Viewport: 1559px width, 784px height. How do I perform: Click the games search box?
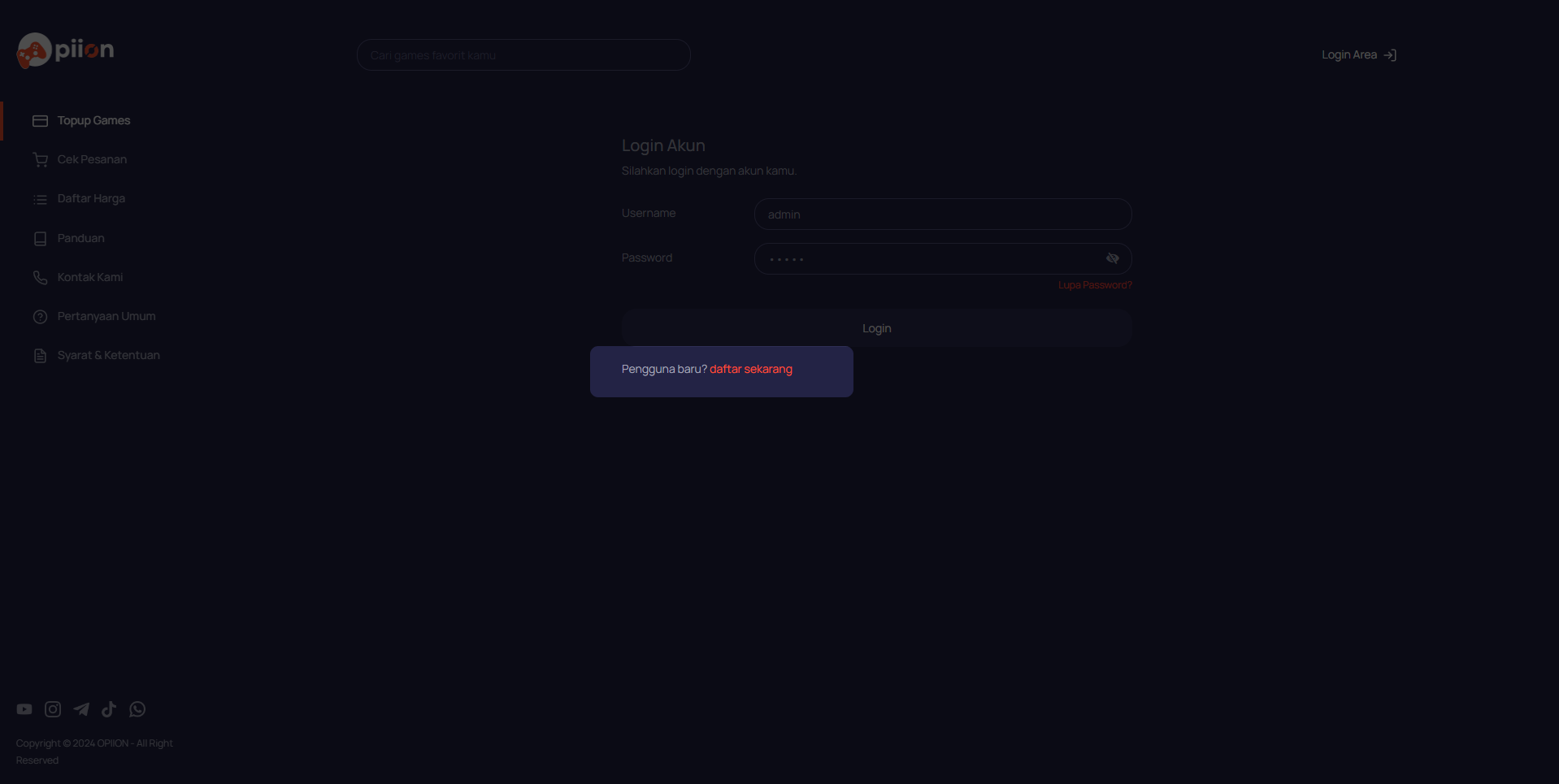tap(523, 55)
